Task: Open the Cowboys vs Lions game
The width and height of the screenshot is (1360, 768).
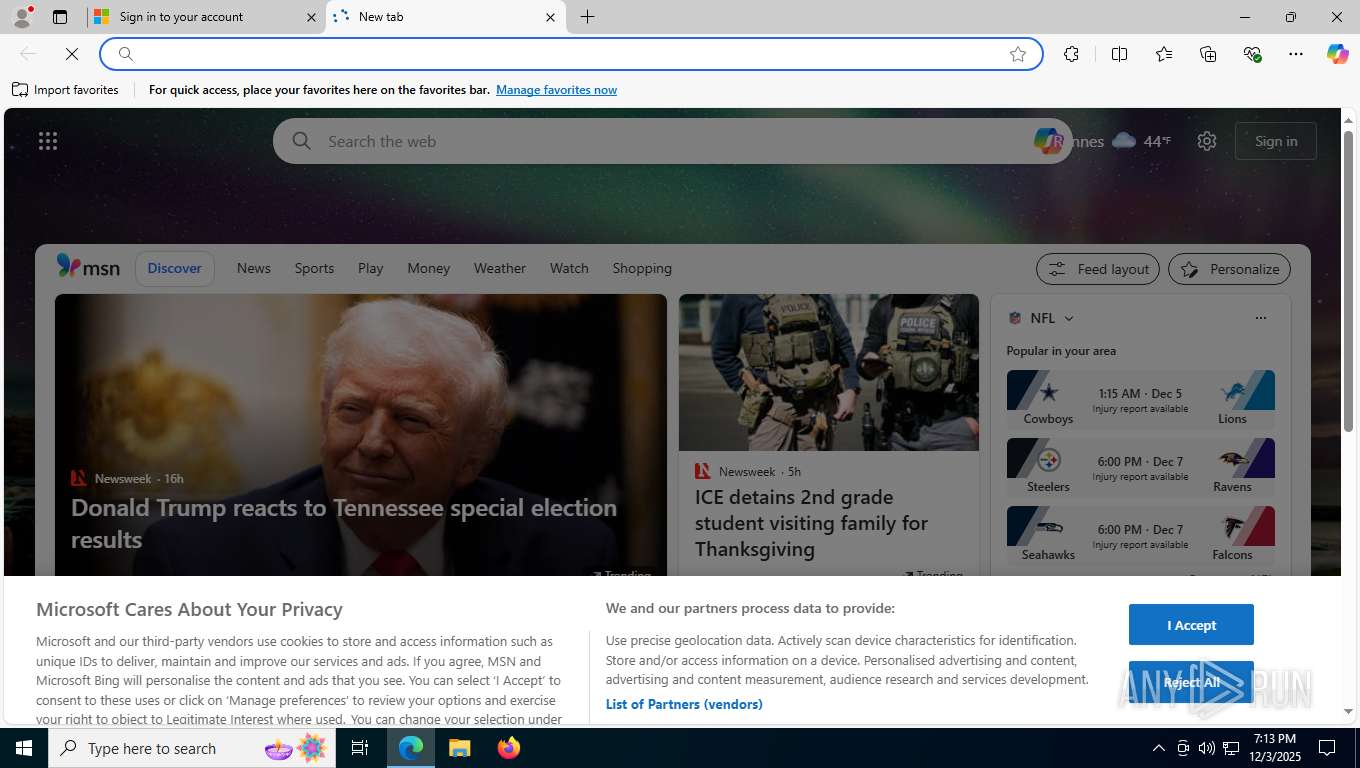Action: click(1140, 399)
